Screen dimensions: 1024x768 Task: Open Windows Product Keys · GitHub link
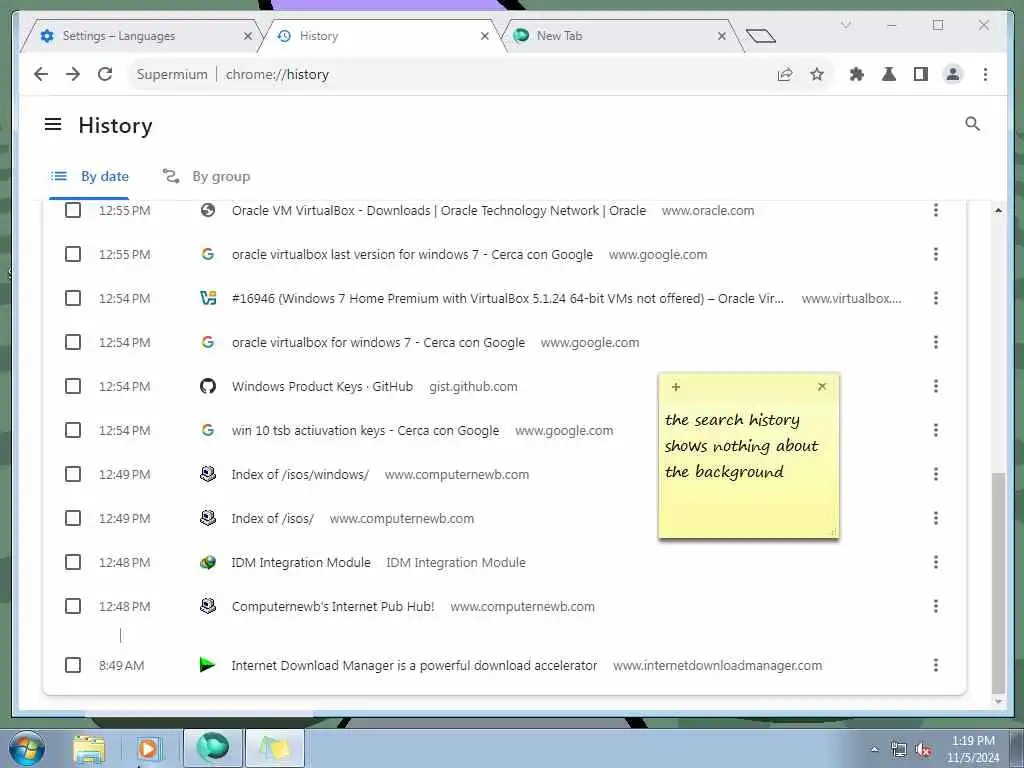coord(322,386)
